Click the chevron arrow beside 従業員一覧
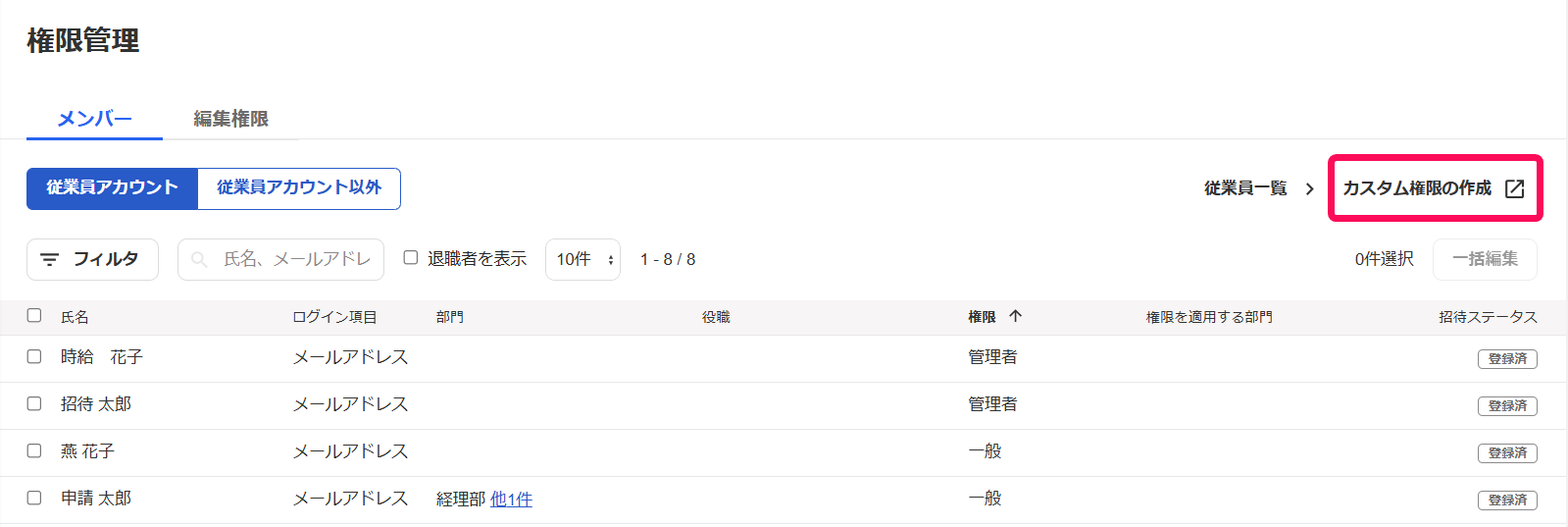Screen dimensions: 1568x527 (x=1309, y=188)
